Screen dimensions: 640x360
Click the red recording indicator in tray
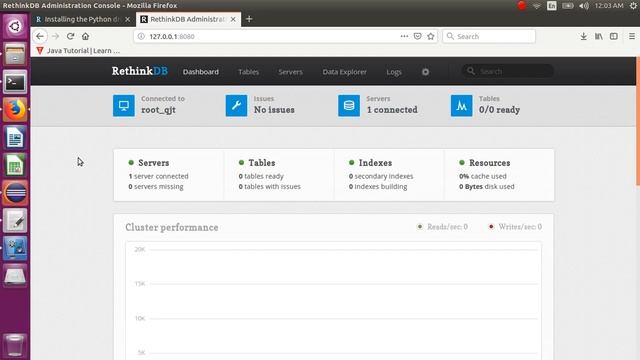(522, 5)
